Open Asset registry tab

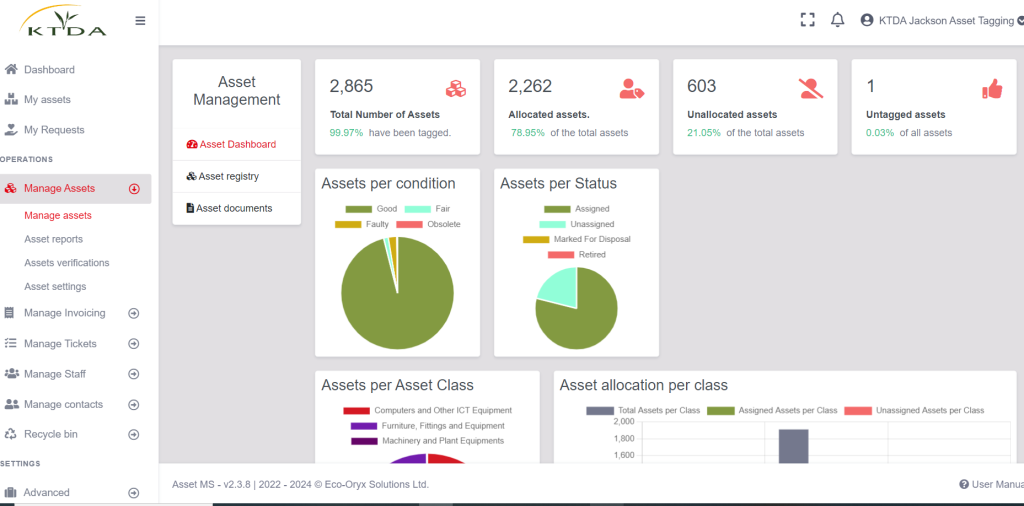tap(228, 176)
